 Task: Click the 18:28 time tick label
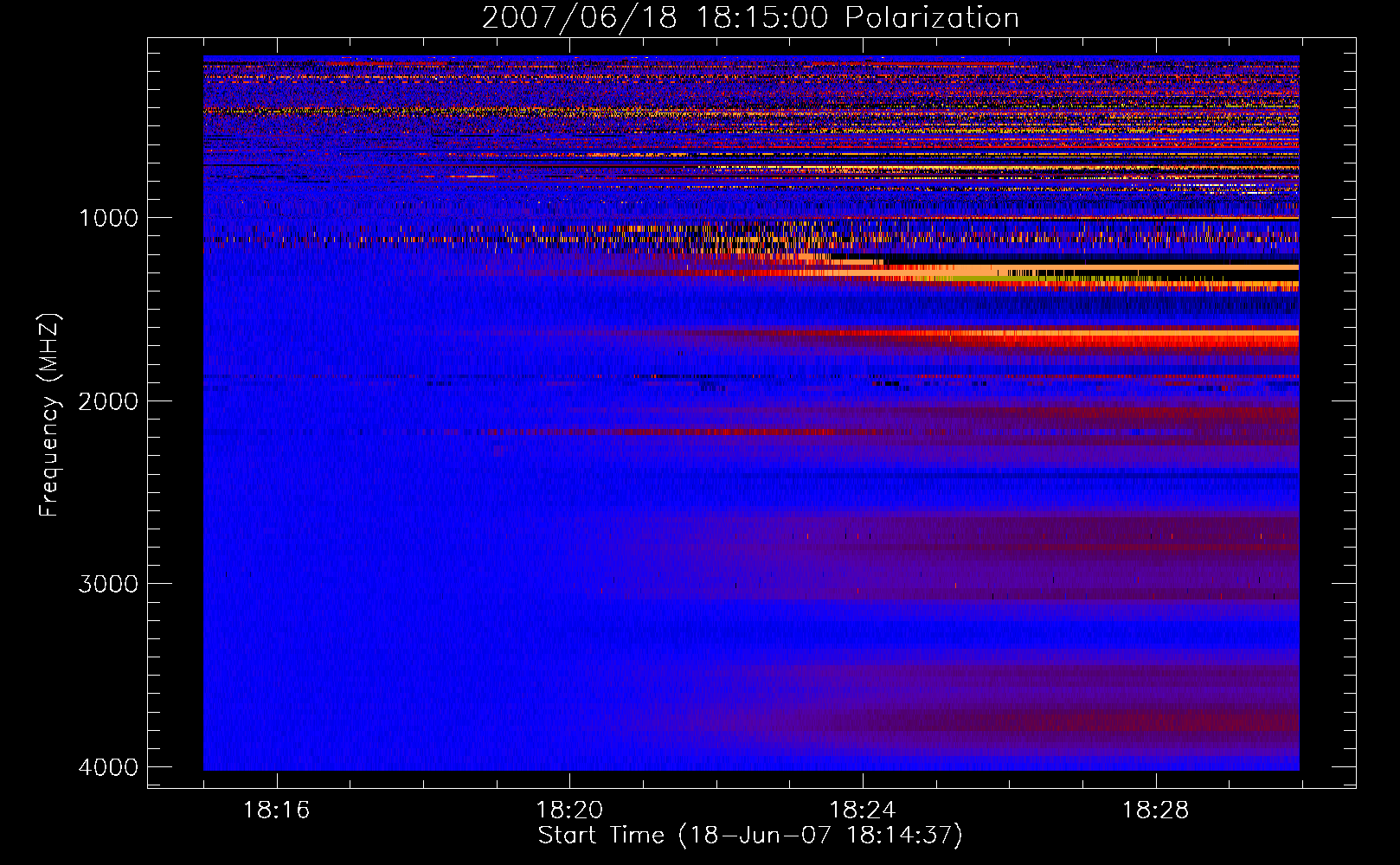coord(1156,811)
